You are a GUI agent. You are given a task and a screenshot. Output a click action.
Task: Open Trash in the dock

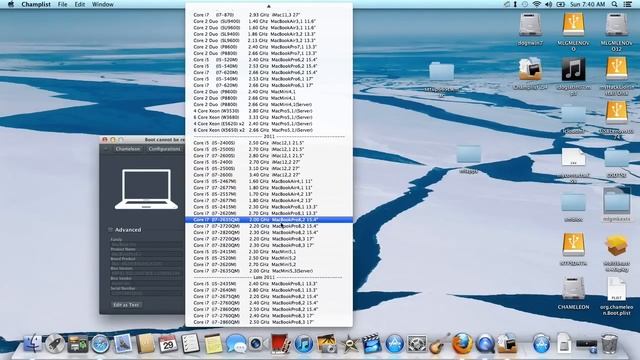coord(609,343)
